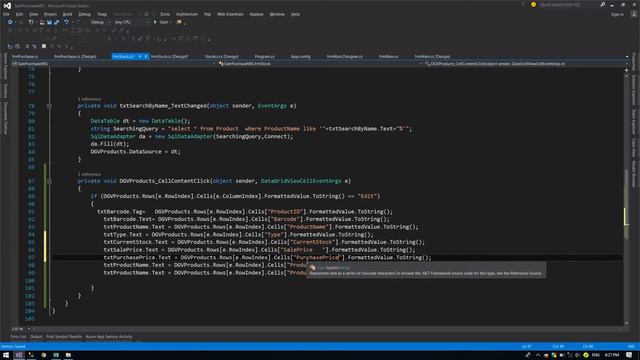Click the horizontal scrollbar of code editor
640x360 pixels.
tap(327, 329)
